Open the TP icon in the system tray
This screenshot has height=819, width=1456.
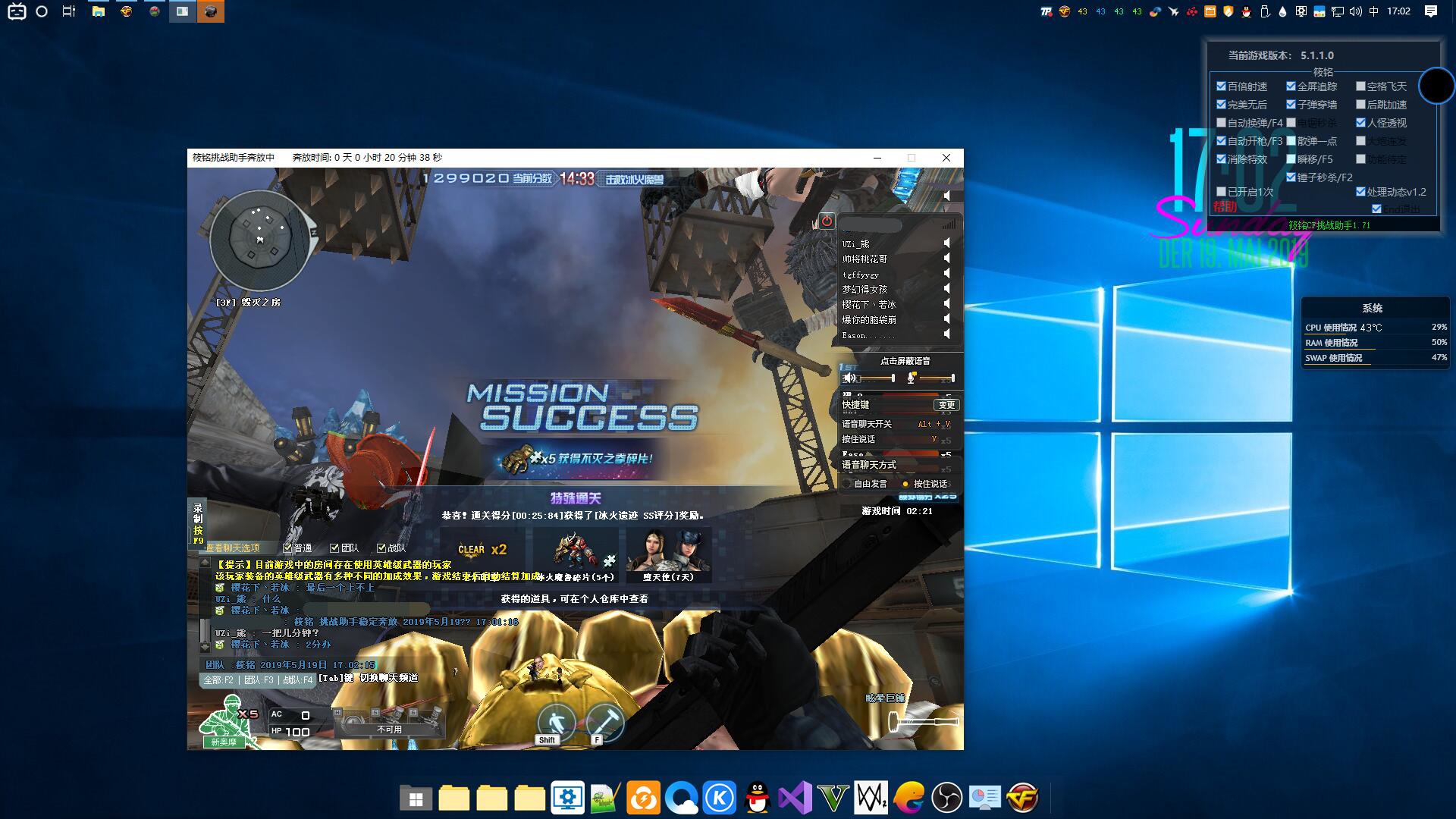(1046, 11)
